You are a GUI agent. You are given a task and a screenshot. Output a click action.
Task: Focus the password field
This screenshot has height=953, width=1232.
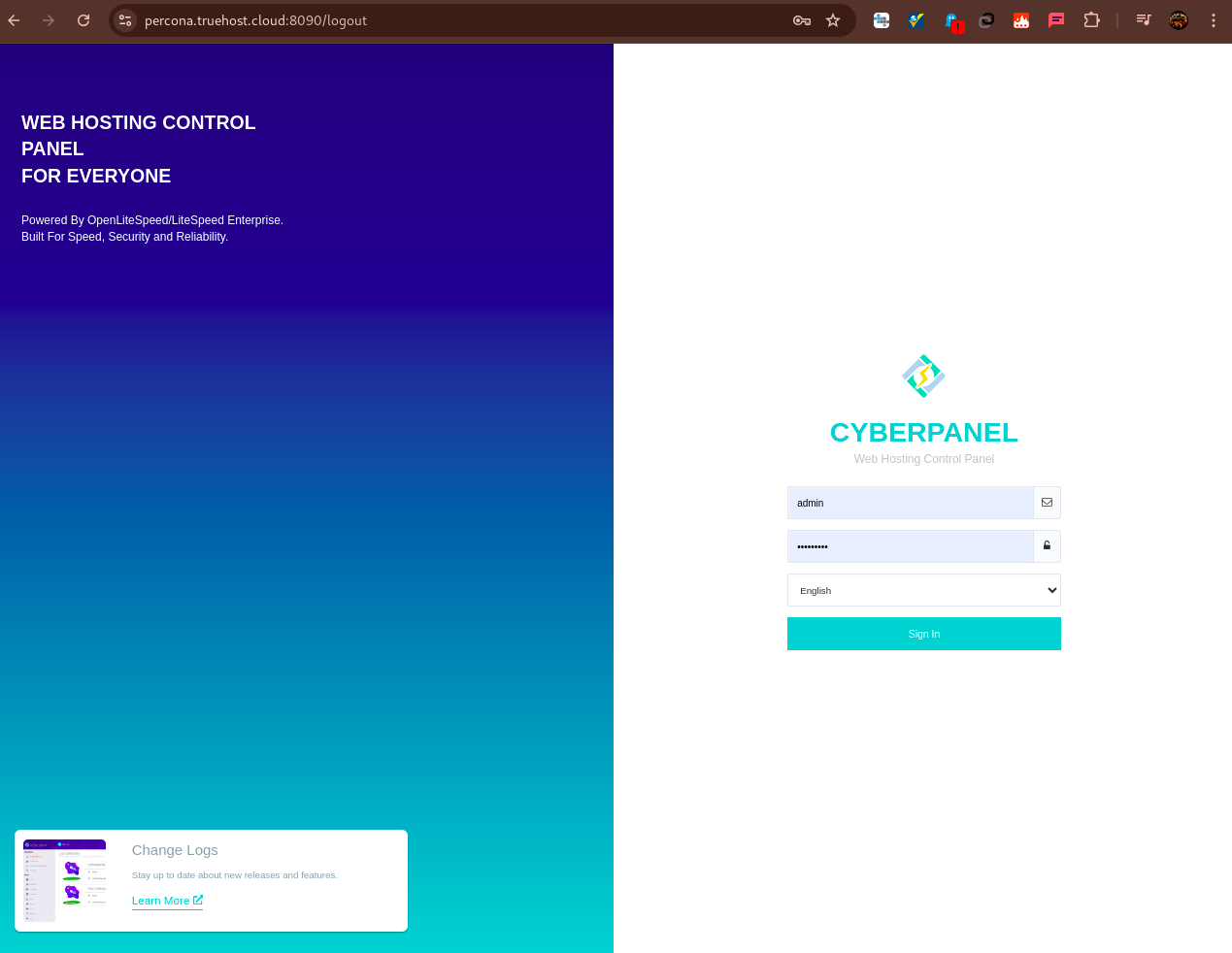point(911,546)
